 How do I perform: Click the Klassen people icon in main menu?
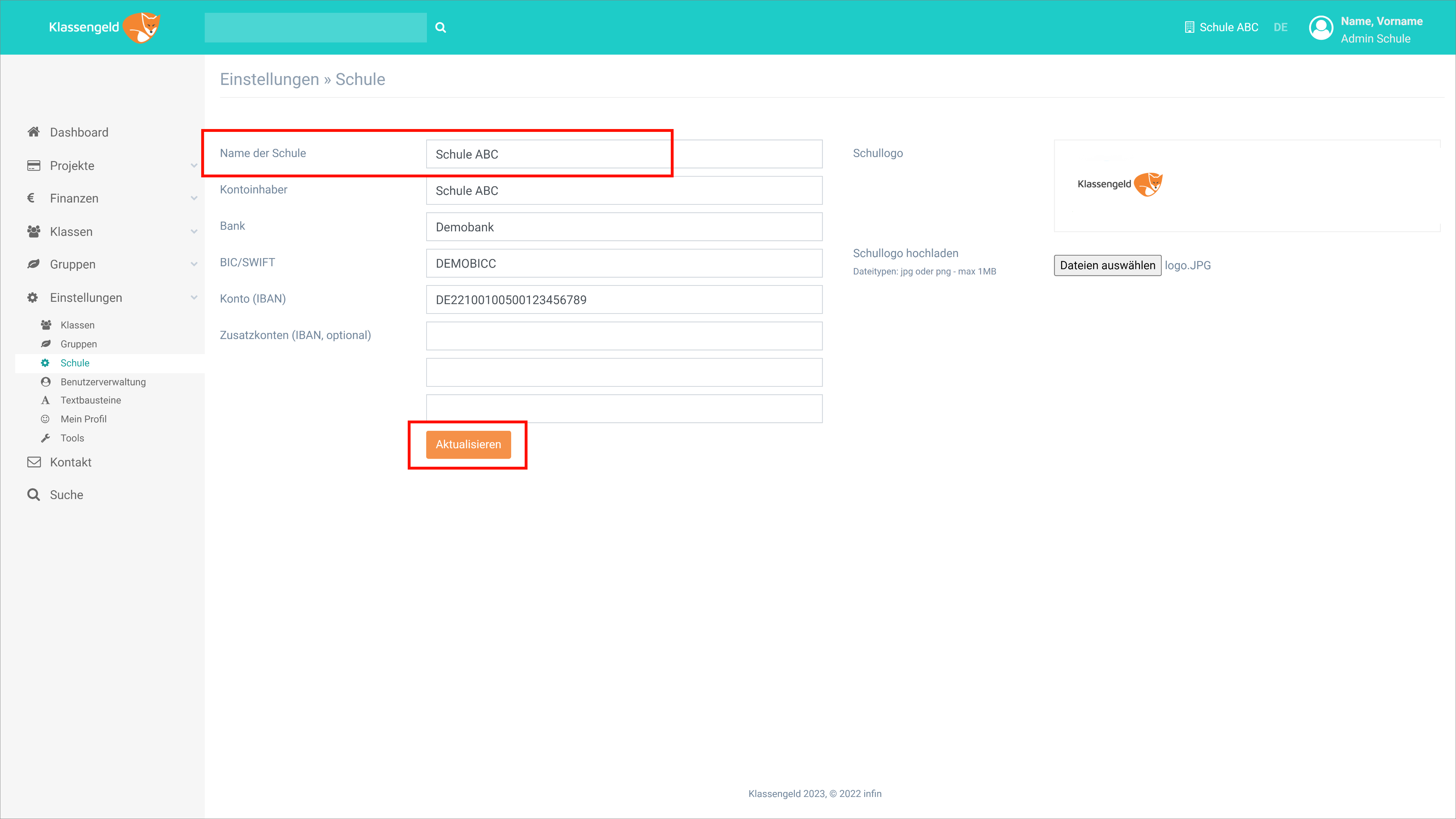coord(33,231)
